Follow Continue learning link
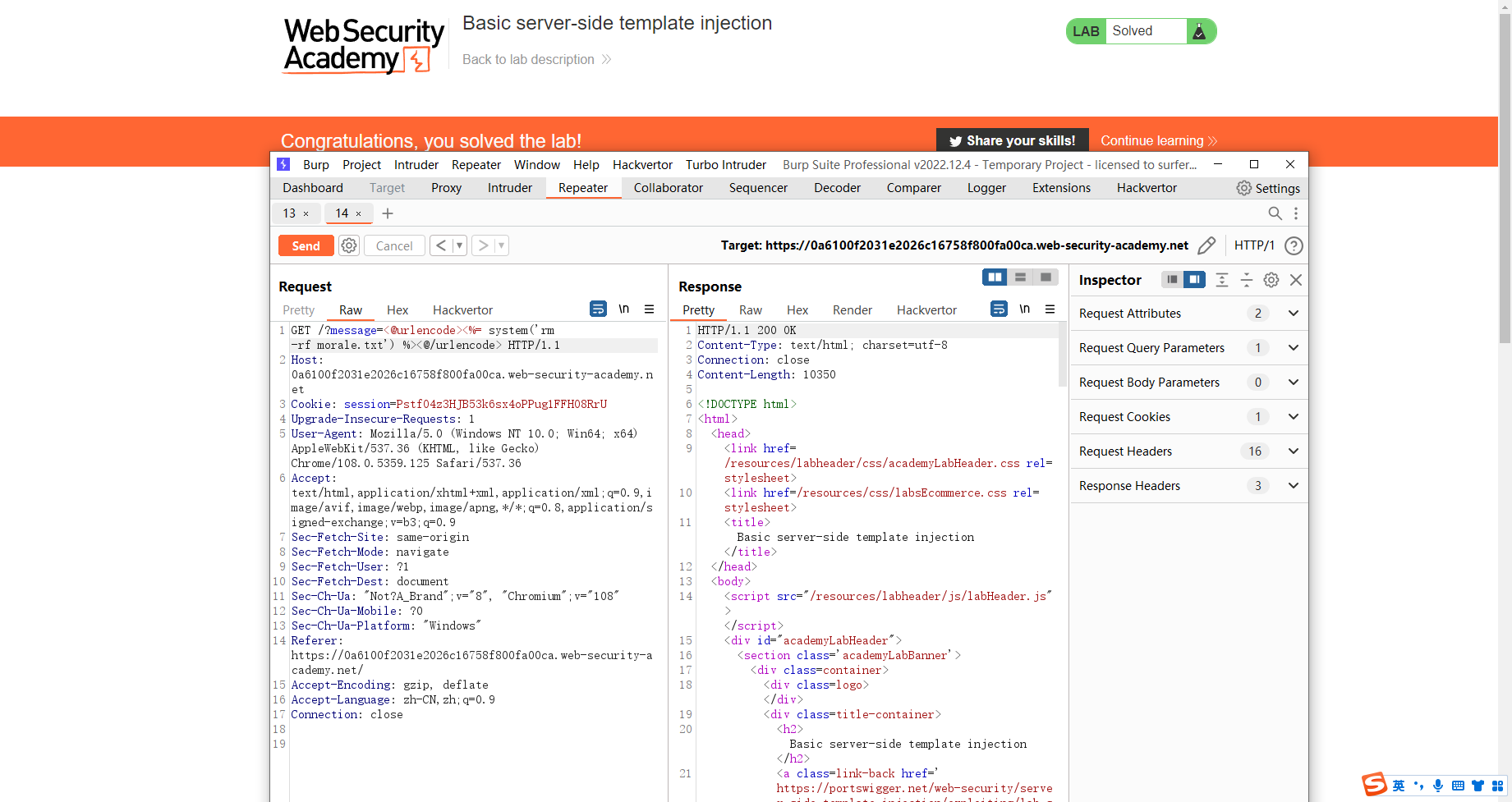The height and width of the screenshot is (802, 1512). pyautogui.click(x=1159, y=141)
